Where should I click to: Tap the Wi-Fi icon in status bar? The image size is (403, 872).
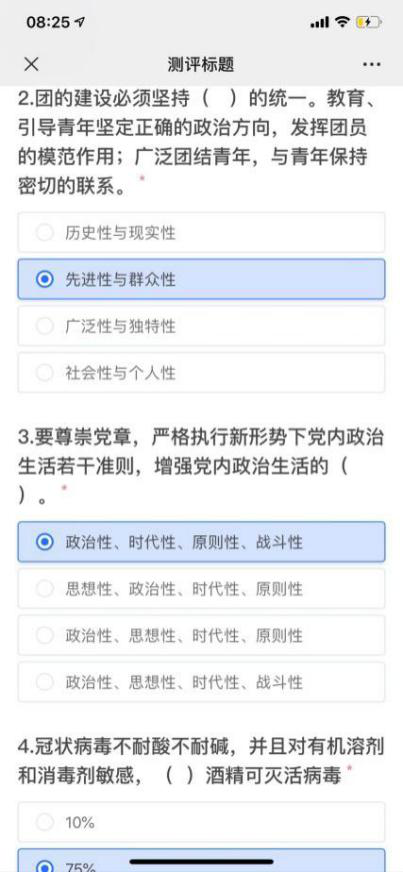(x=342, y=22)
